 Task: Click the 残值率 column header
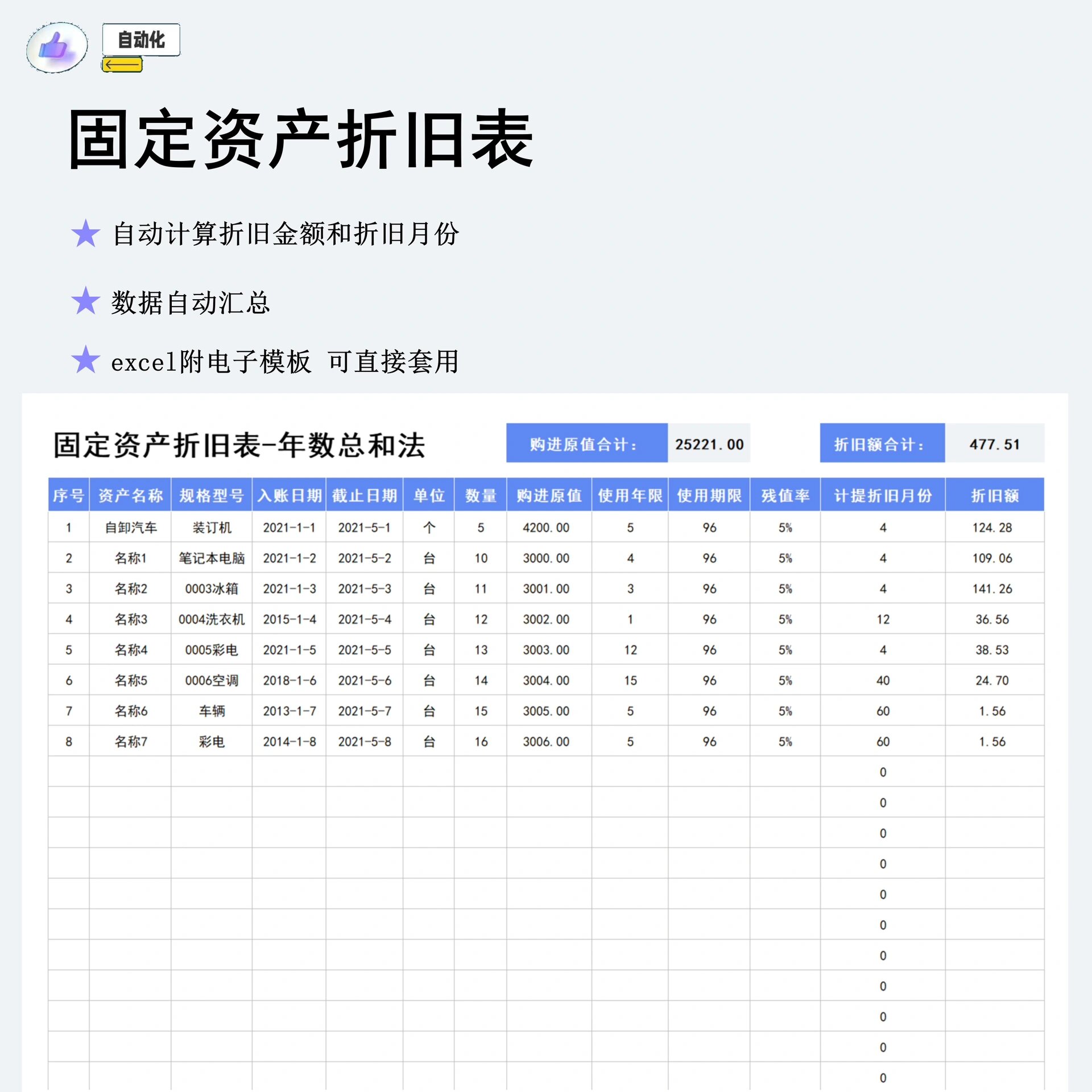point(785,495)
